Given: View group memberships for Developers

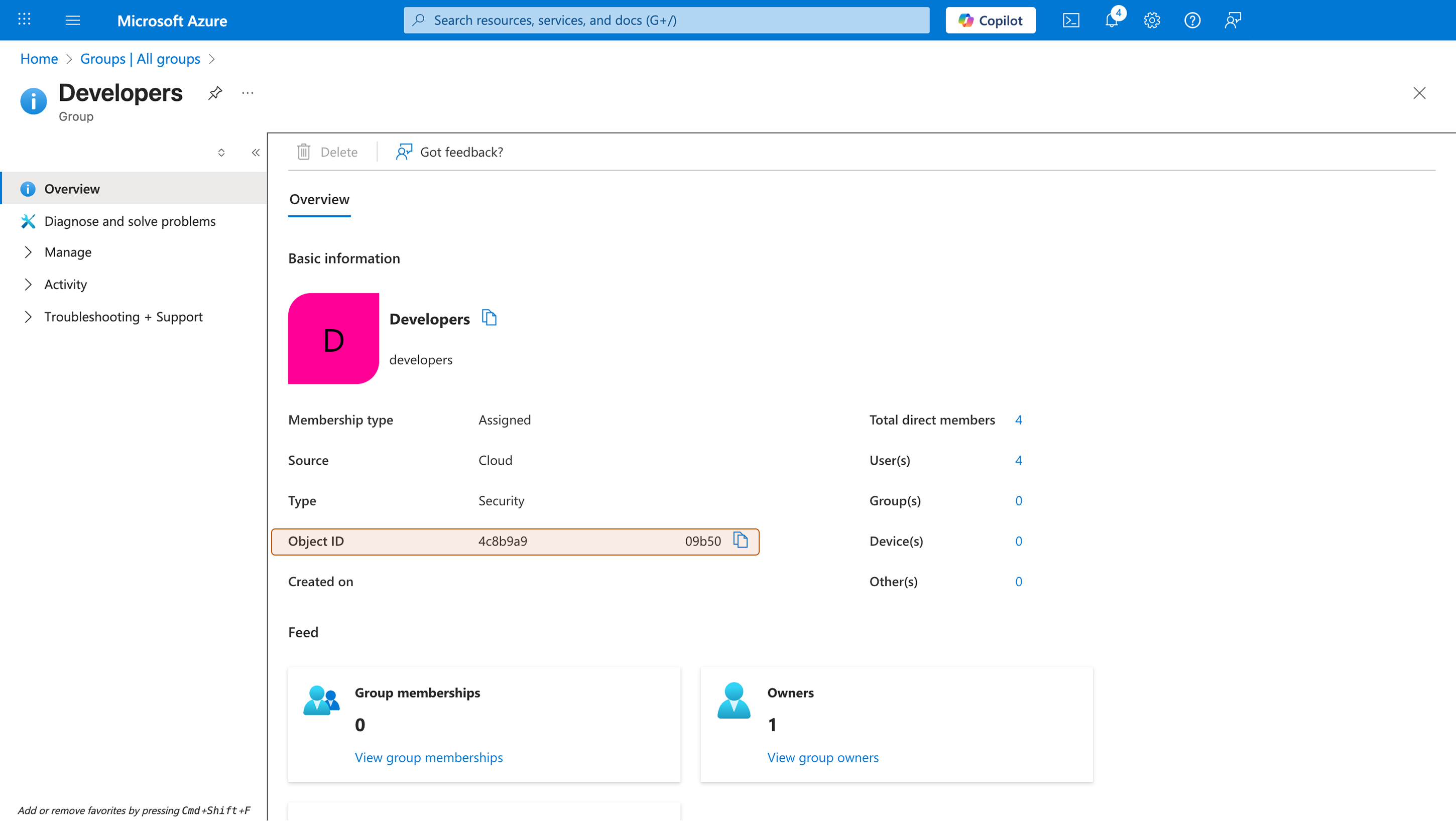Looking at the screenshot, I should (x=428, y=757).
